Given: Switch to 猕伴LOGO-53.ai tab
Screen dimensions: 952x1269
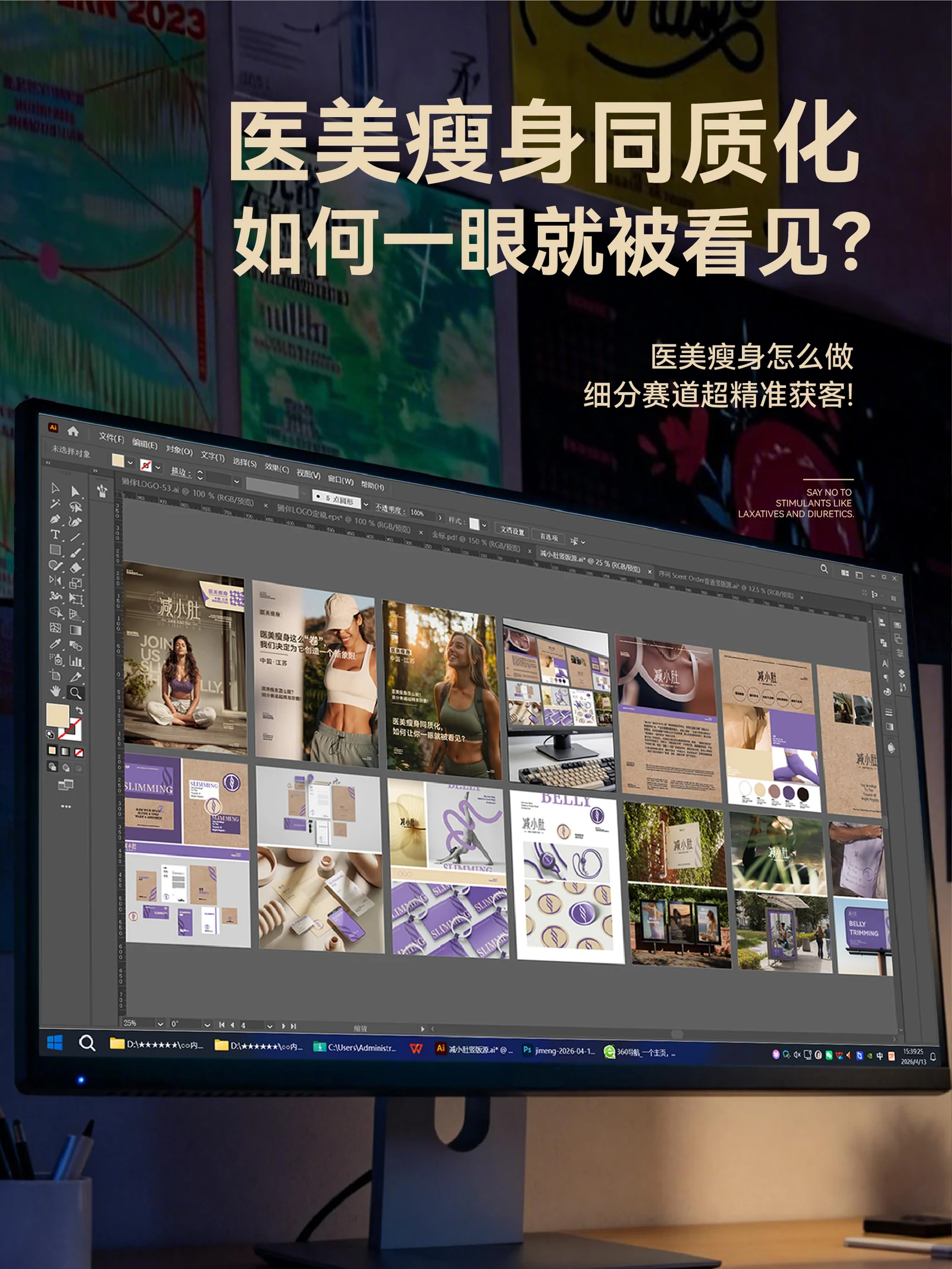Looking at the screenshot, I should pos(188,492).
